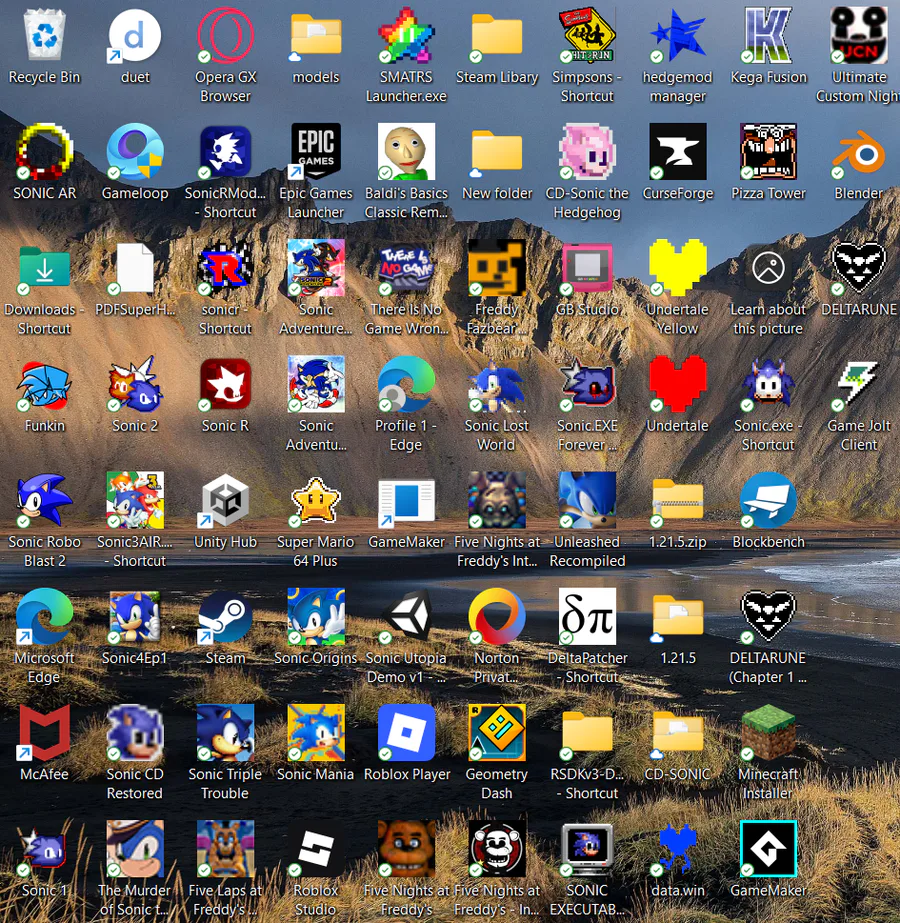Viewport: 900px width, 923px height.
Task: Select the data.win file icon
Action: (x=678, y=849)
